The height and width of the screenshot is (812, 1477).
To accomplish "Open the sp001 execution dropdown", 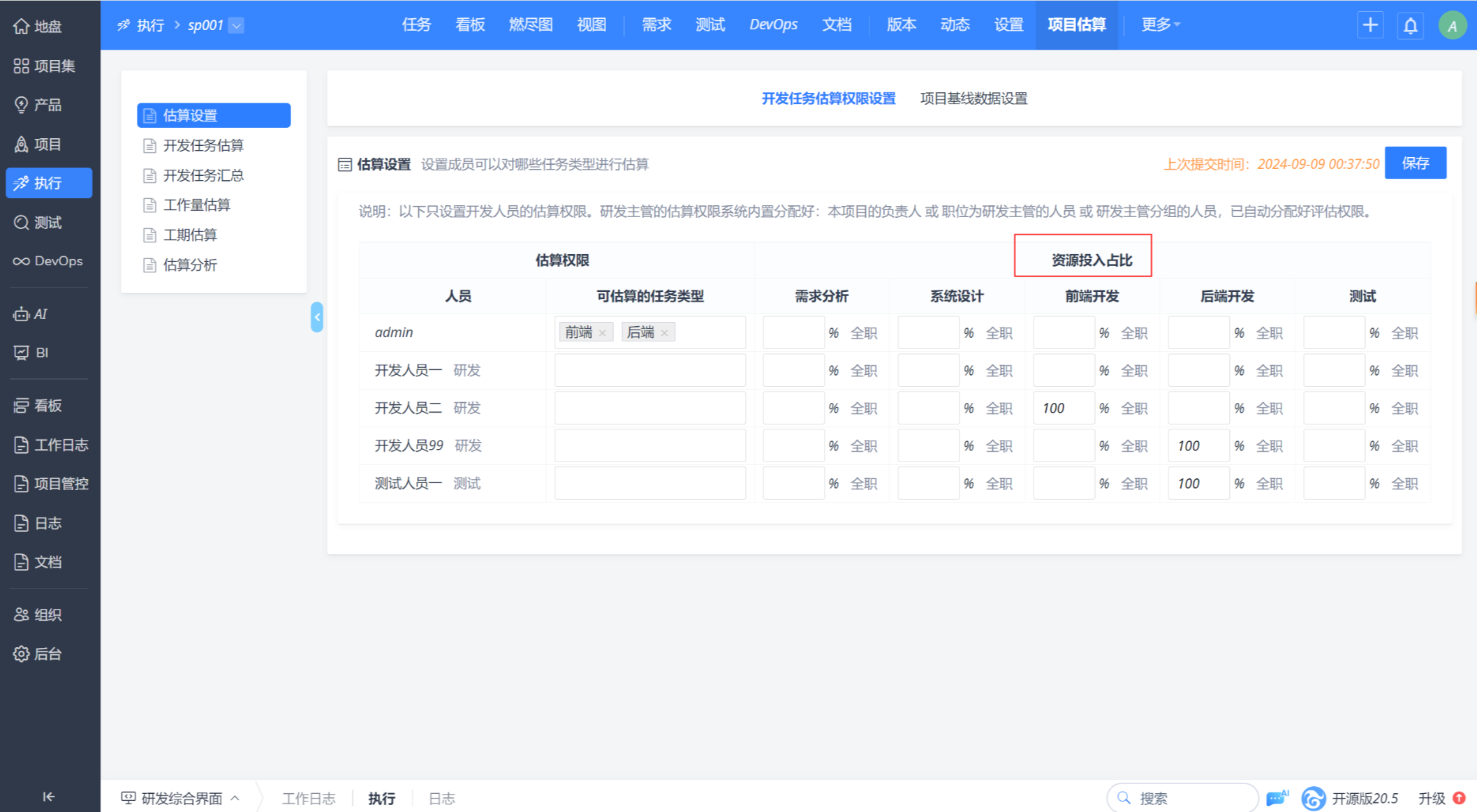I will (237, 25).
